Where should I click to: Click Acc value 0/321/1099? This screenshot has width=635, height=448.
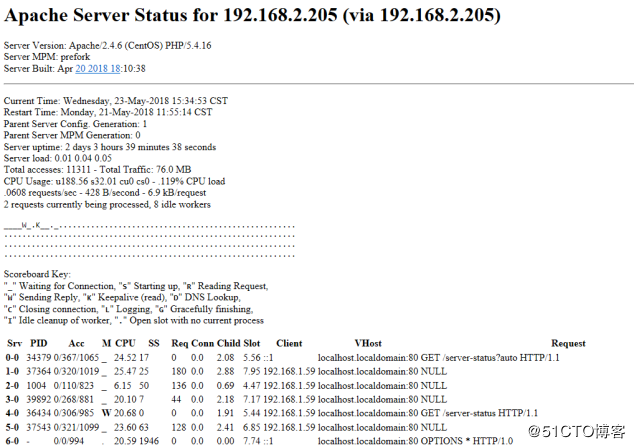coord(76,427)
